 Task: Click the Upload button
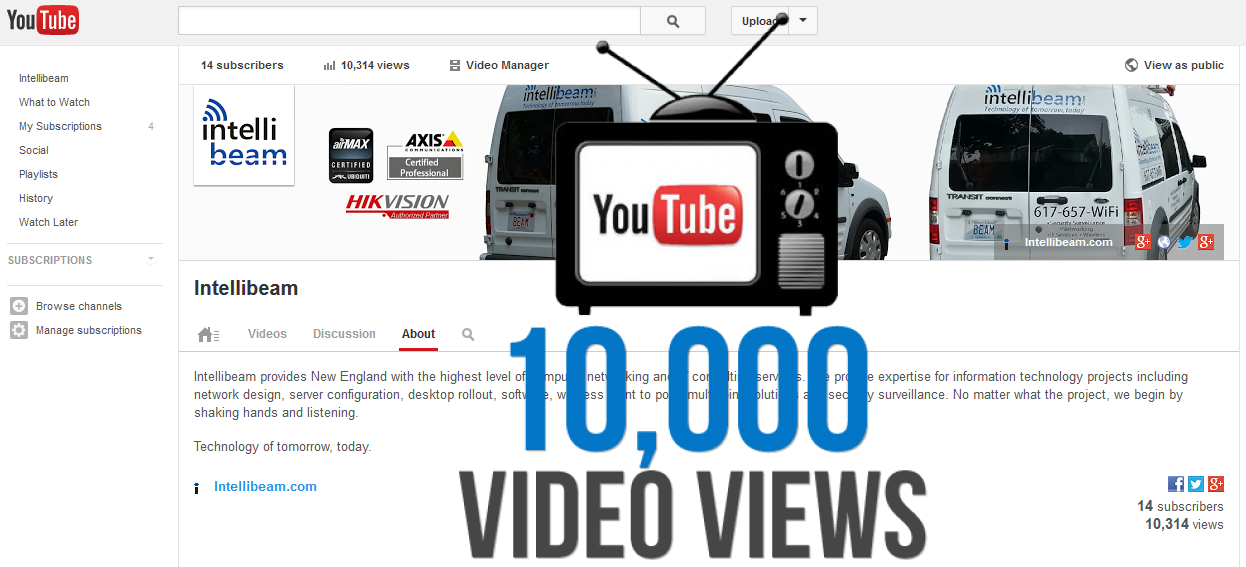(760, 21)
